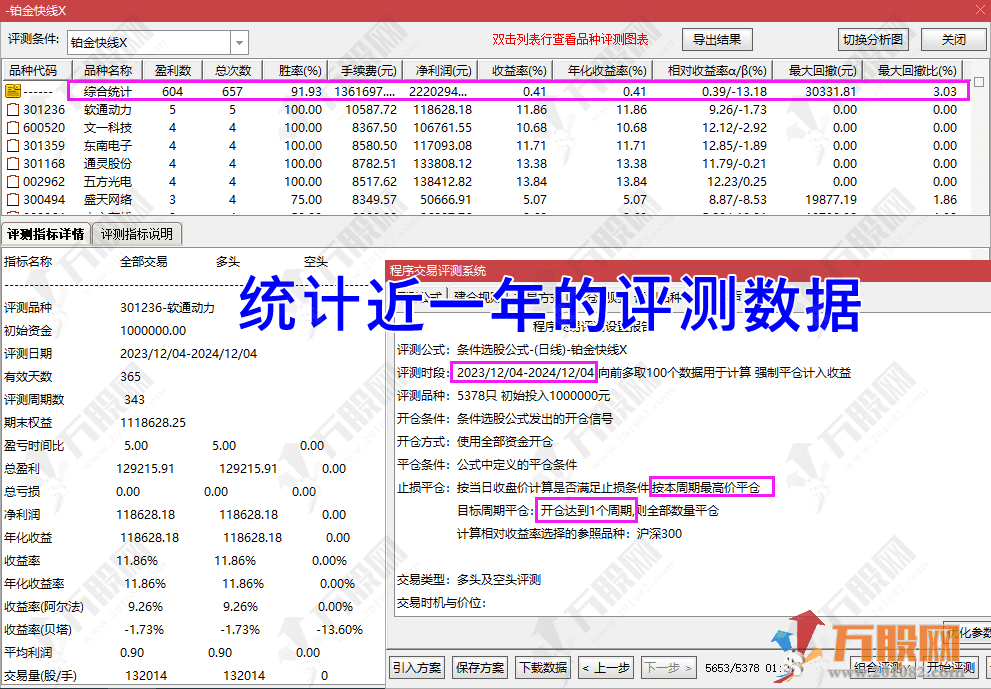
Task: Select the 东南电子 row name
Action: click(x=108, y=145)
